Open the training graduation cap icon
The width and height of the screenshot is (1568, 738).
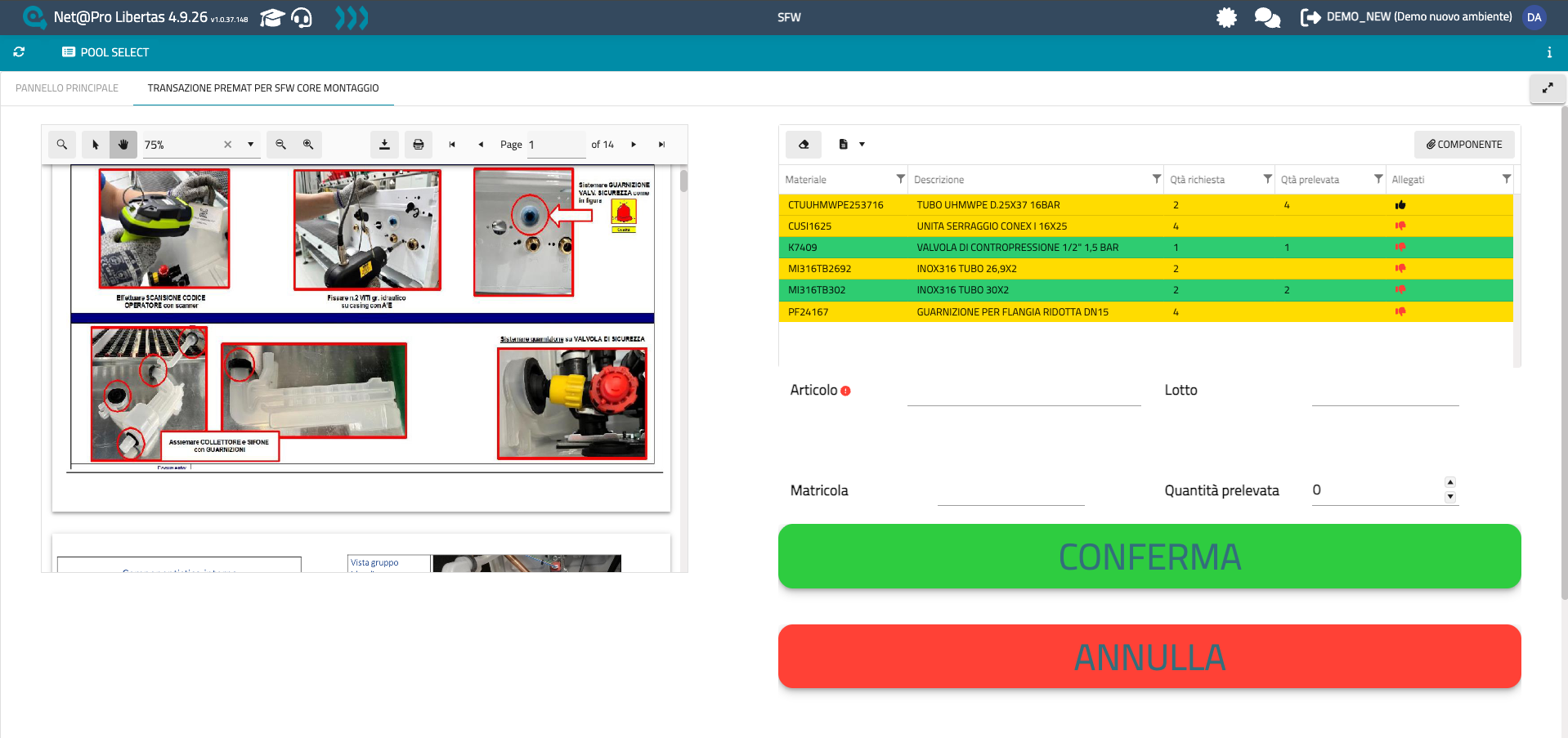271,17
